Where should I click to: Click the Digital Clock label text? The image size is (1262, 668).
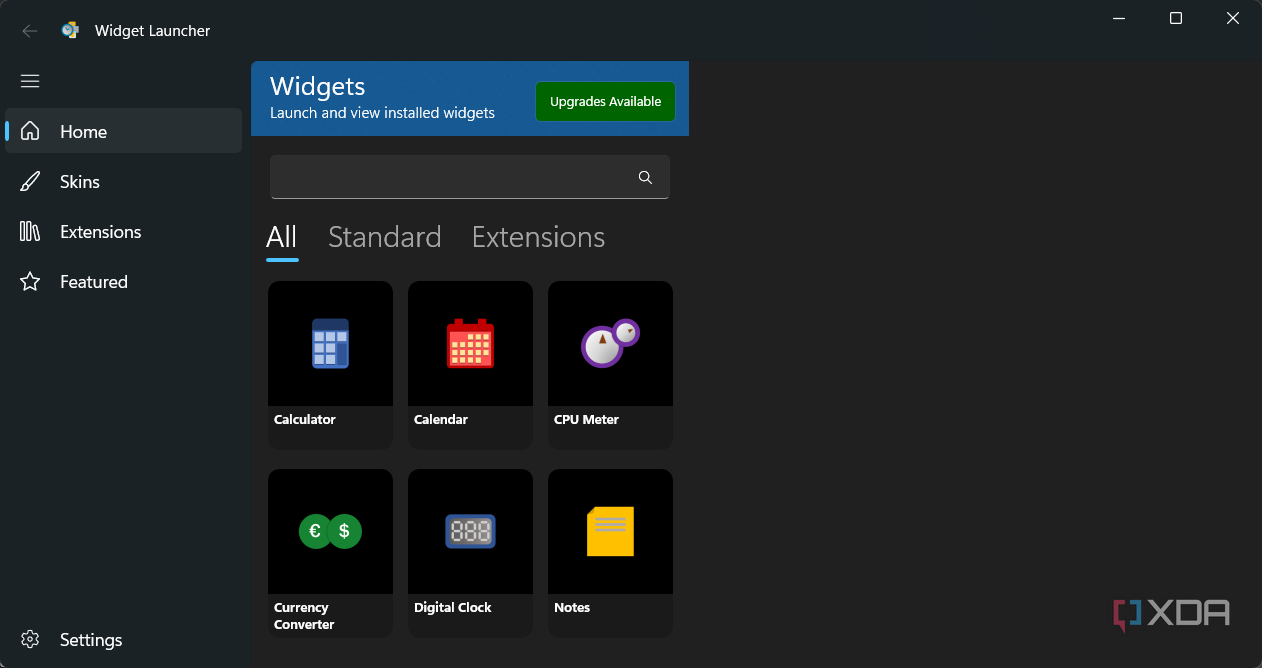point(453,607)
